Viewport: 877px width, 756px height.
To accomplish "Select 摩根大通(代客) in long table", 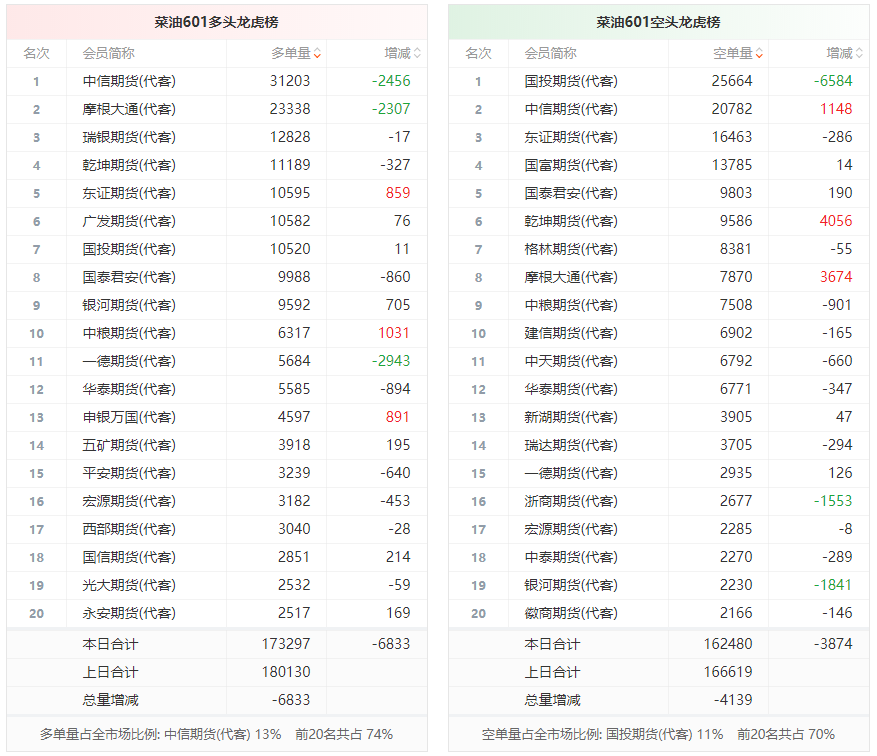I will [x=129, y=109].
